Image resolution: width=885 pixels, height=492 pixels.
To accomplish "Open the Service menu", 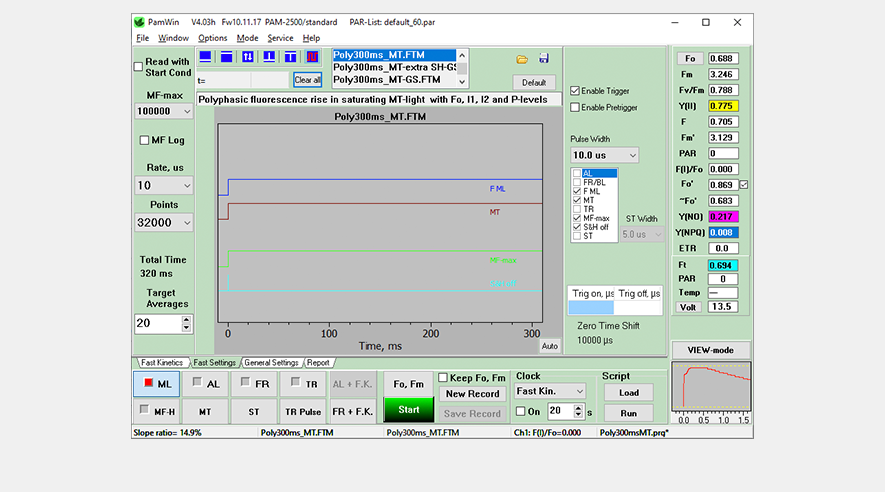I will pos(280,38).
